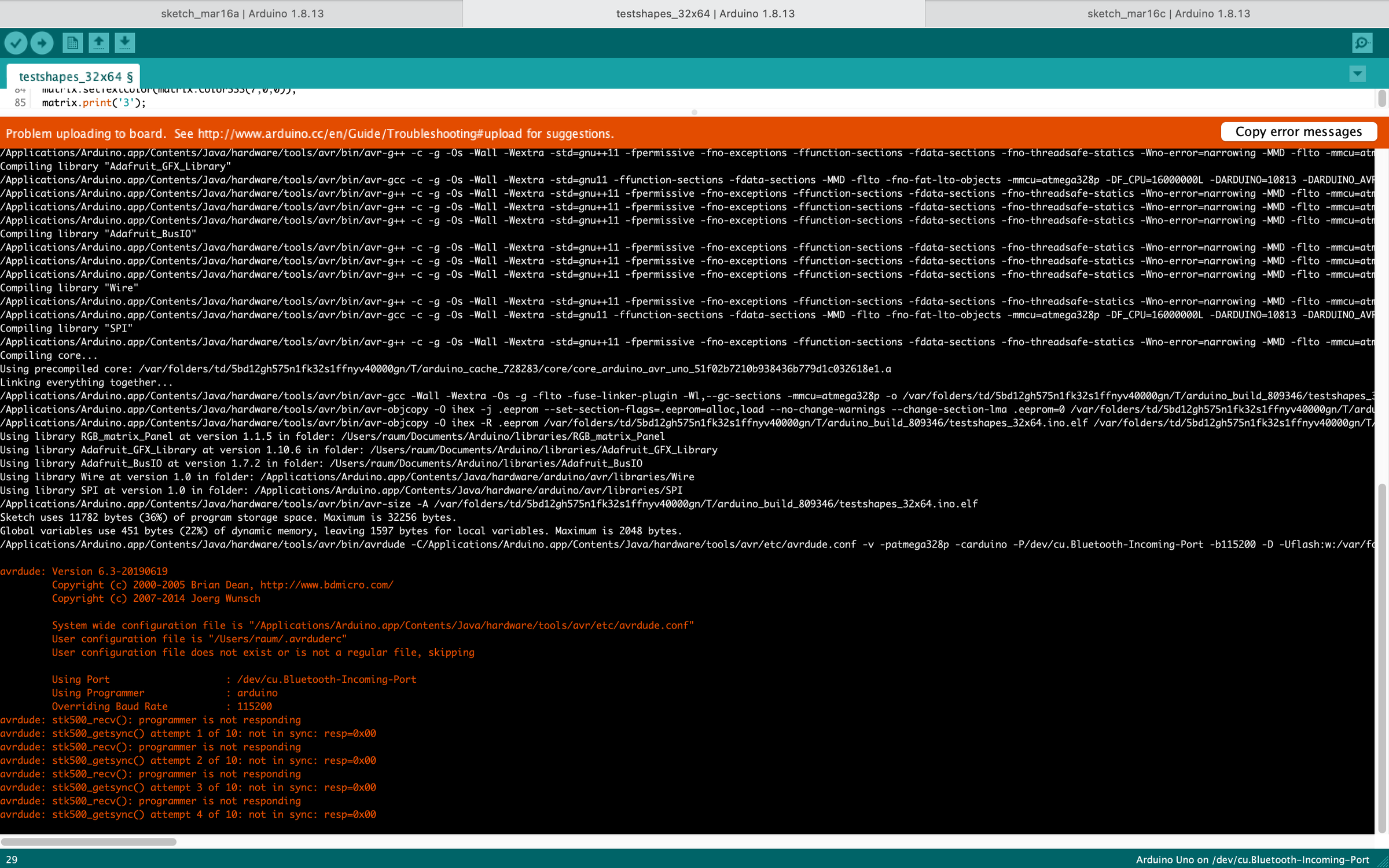Click the vertical console scrollbar thumb
Screen dimensions: 1389x868
pos(1382,658)
